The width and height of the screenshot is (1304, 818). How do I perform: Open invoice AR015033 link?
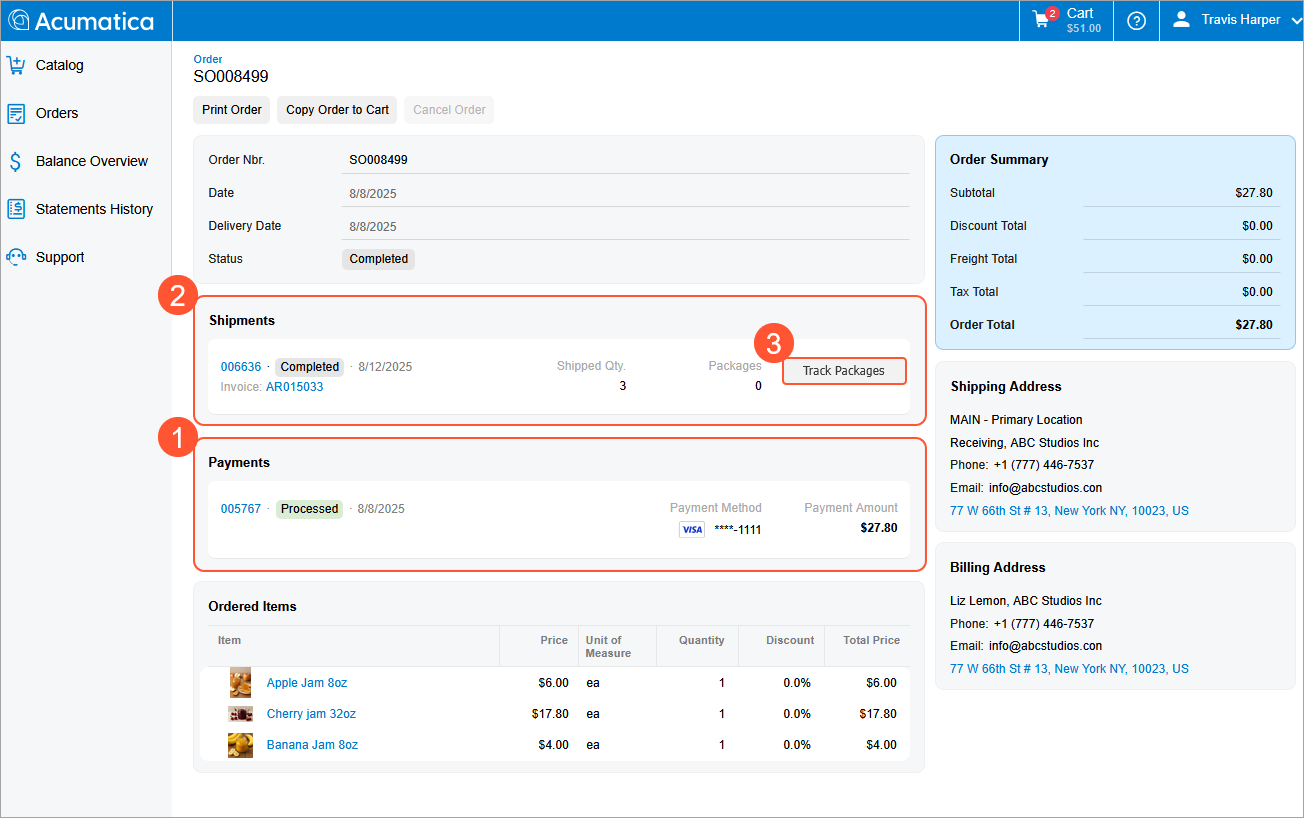point(294,388)
